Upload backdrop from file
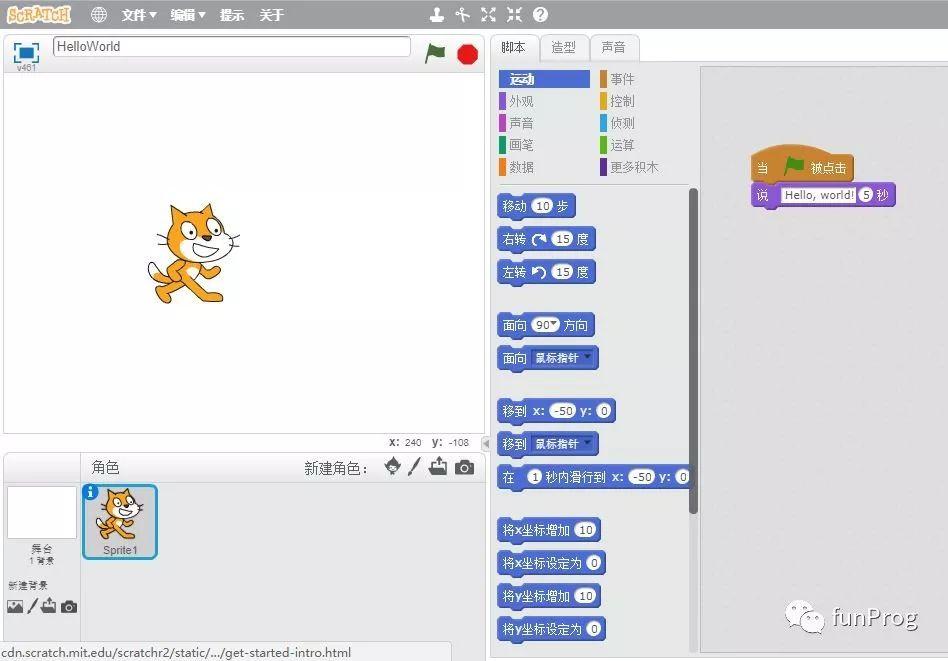Image resolution: width=948 pixels, height=661 pixels. point(49,605)
